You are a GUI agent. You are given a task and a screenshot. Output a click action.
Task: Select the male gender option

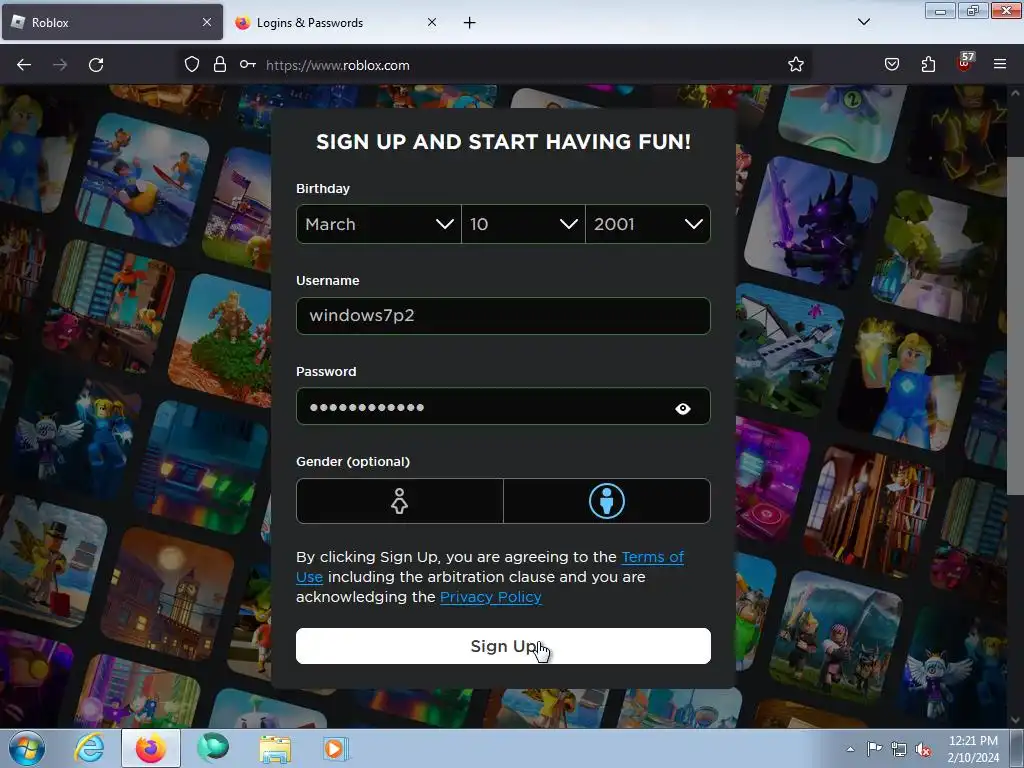(607, 501)
